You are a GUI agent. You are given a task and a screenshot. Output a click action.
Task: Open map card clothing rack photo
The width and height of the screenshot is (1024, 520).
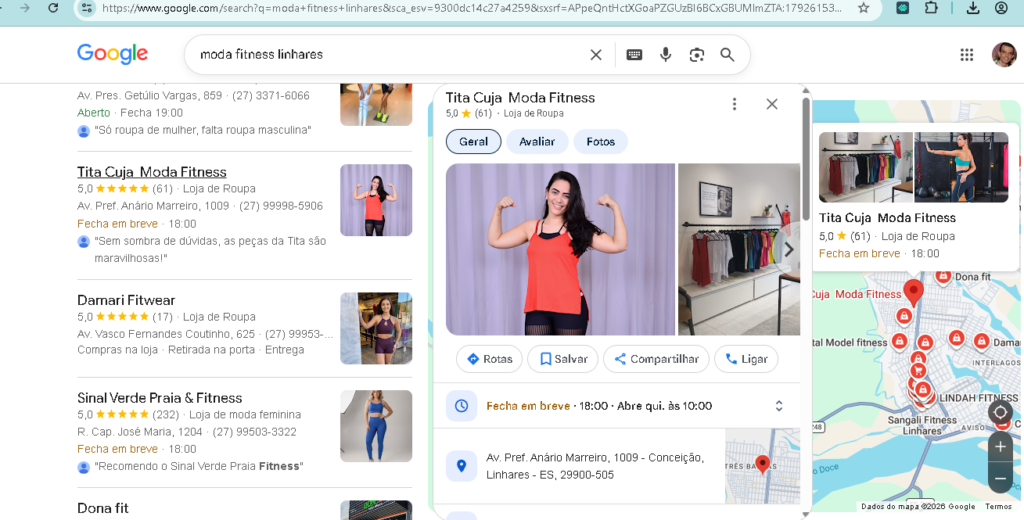866,167
